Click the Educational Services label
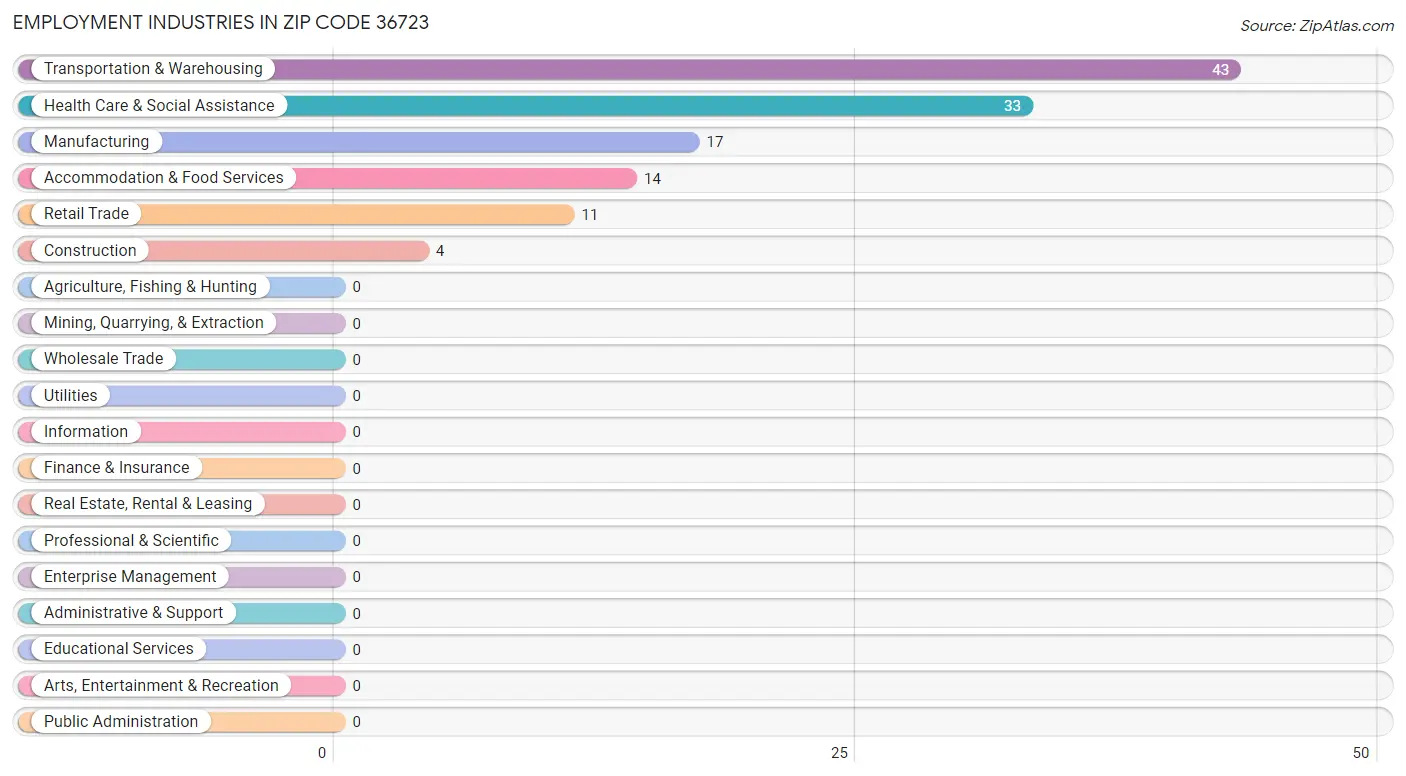Image resolution: width=1406 pixels, height=776 pixels. [119, 649]
